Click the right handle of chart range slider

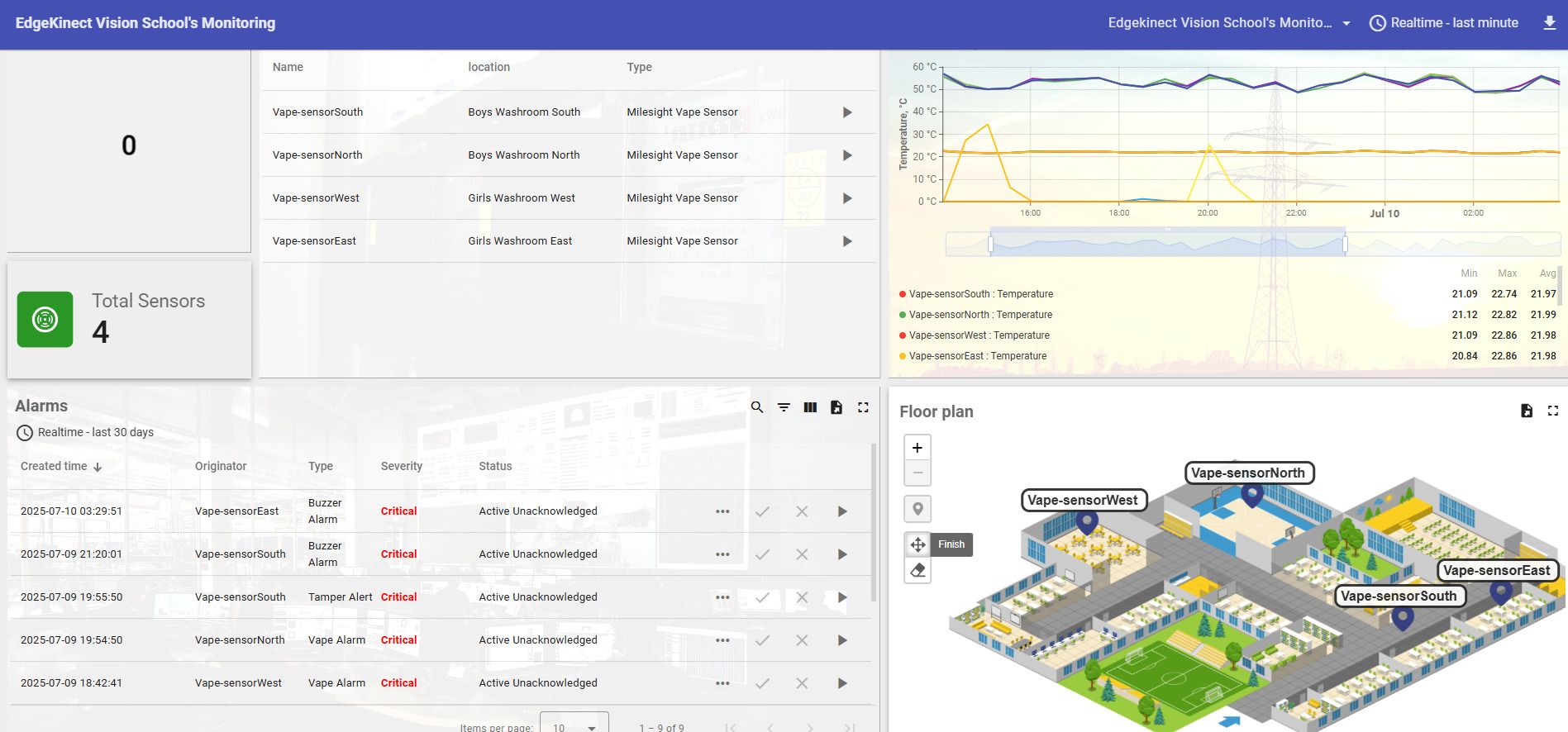pos(1345,245)
